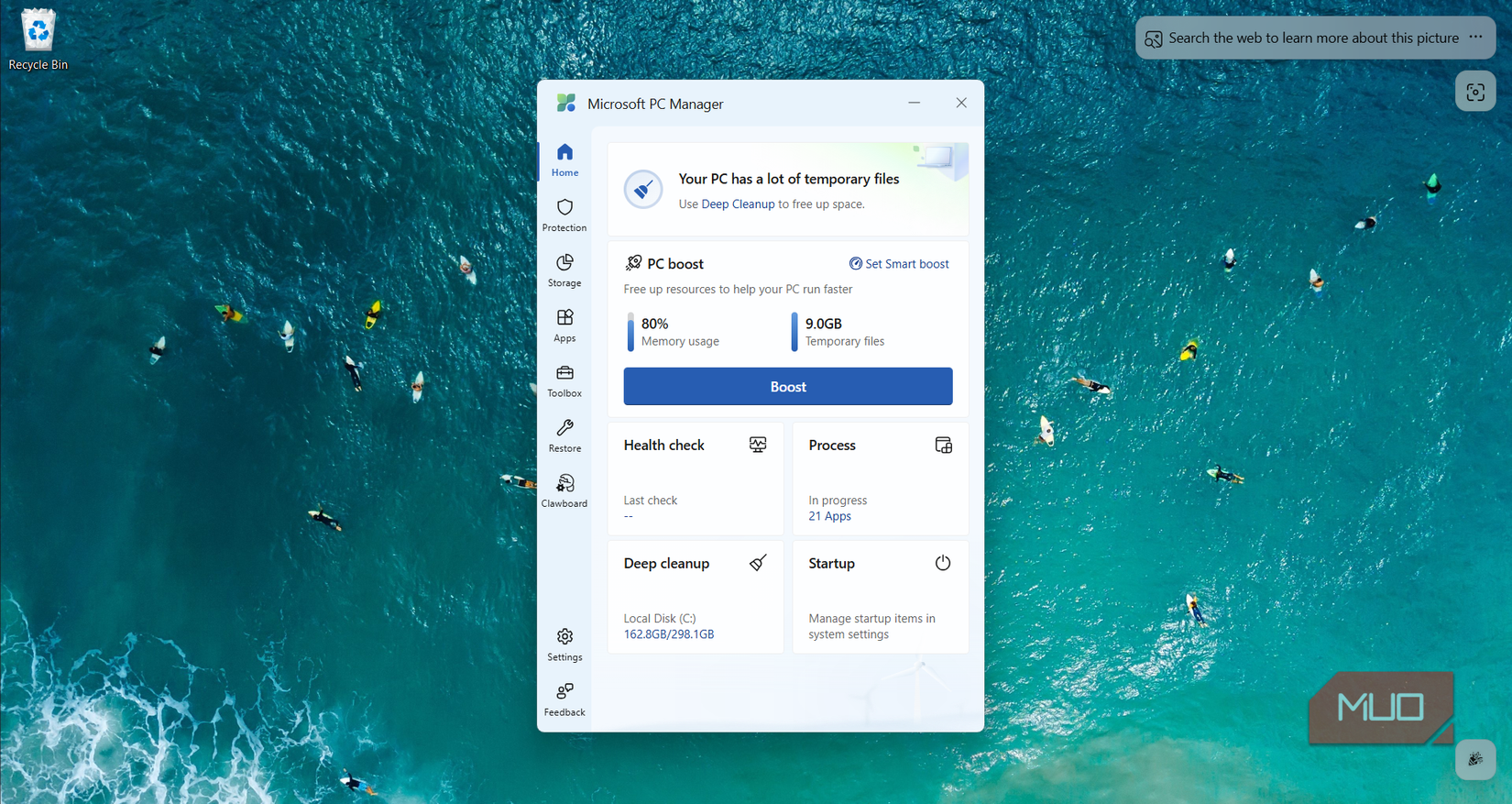Click the Process window icon
The image size is (1512, 804).
[x=943, y=445]
